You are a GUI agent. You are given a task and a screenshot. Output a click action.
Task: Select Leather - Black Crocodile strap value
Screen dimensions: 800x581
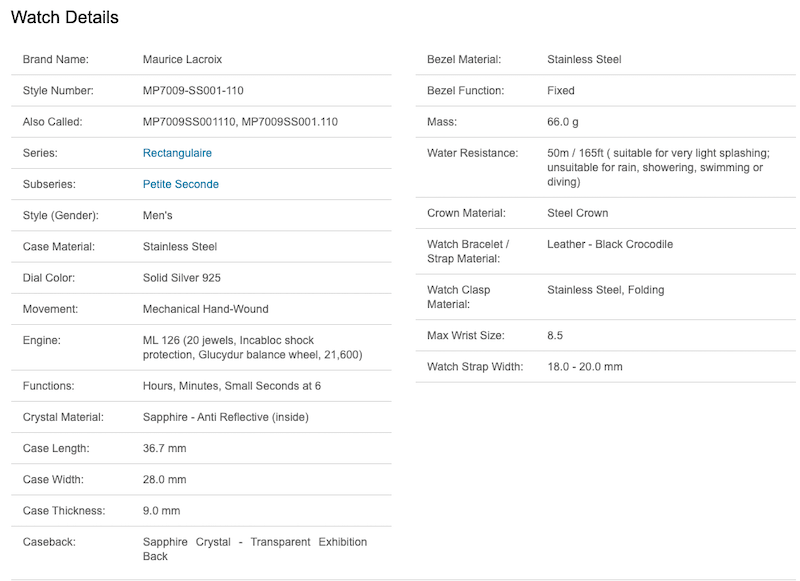pyautogui.click(x=610, y=244)
